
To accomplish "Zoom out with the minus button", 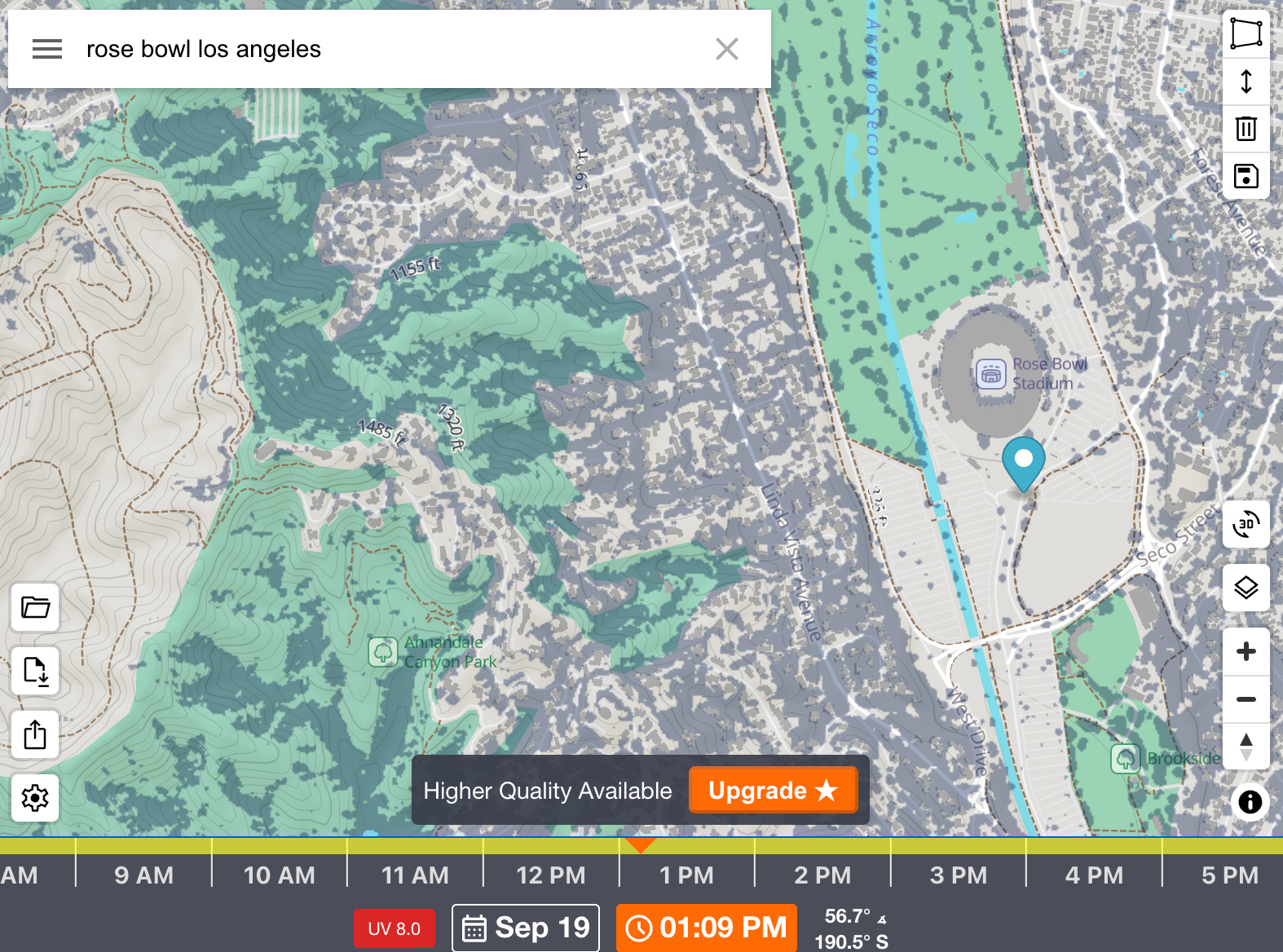I will click(x=1246, y=699).
